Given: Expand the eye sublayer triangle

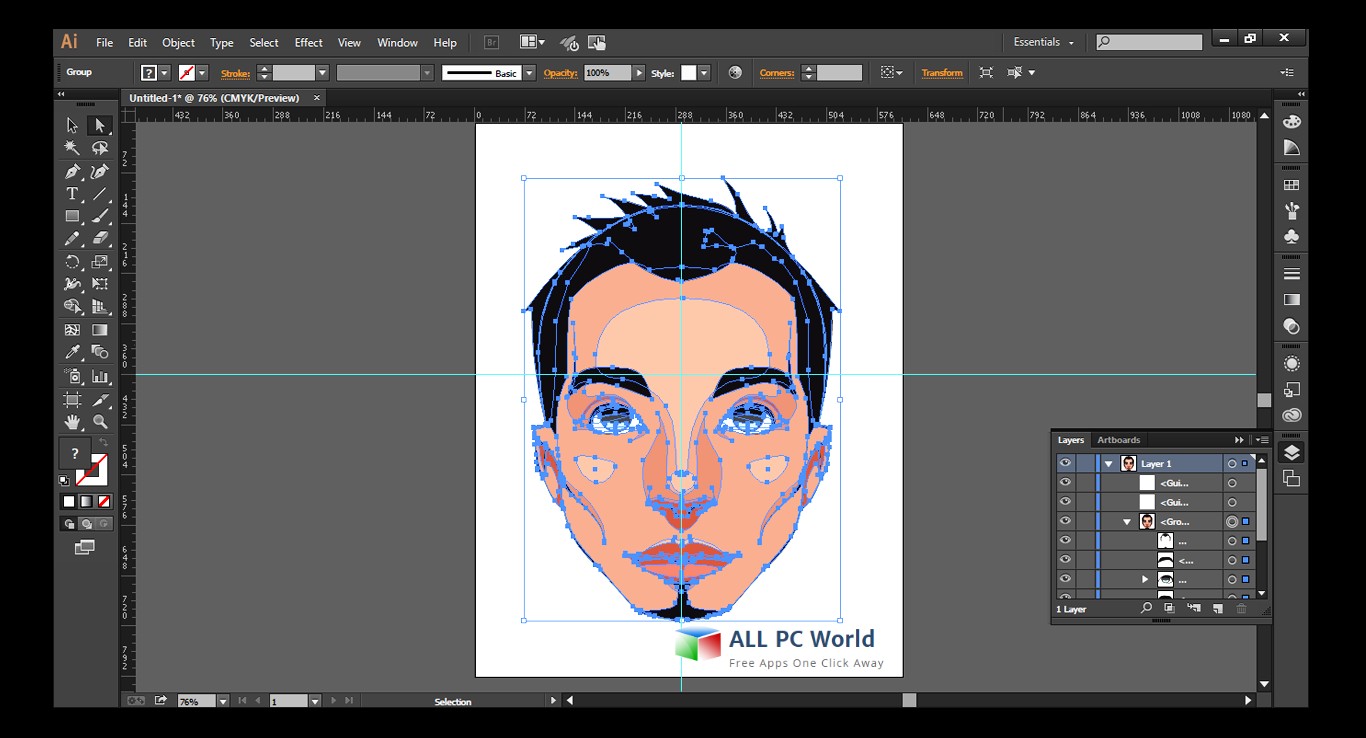Looking at the screenshot, I should click(x=1145, y=578).
